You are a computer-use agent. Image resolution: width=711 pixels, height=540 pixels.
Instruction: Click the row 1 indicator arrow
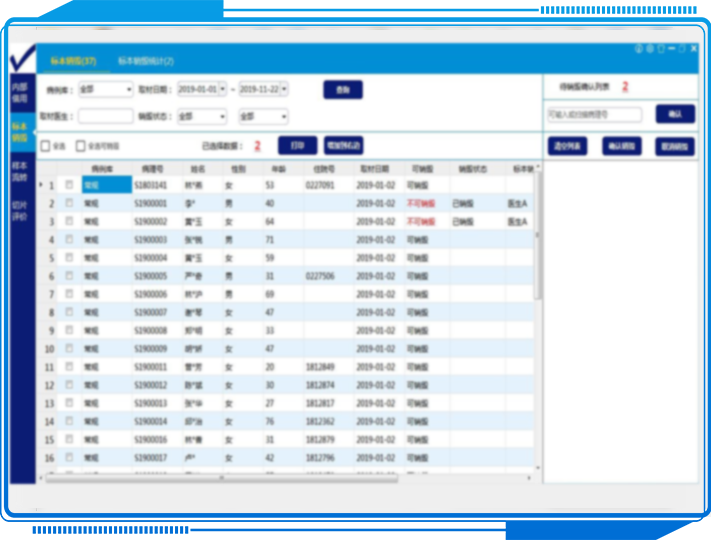[41, 185]
